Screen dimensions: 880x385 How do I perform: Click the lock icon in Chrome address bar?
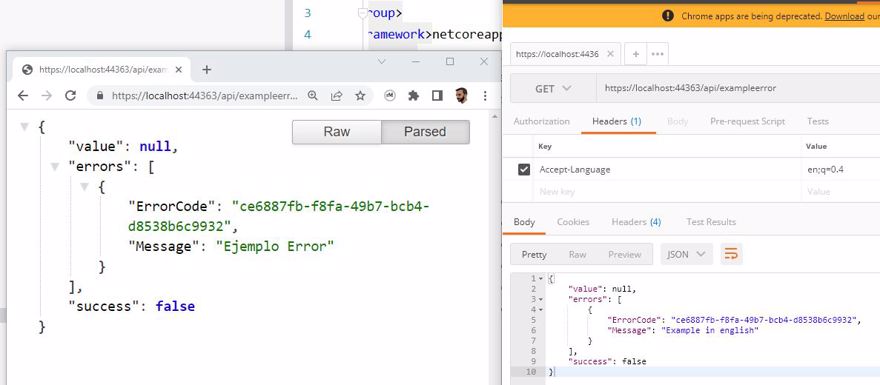(100, 96)
